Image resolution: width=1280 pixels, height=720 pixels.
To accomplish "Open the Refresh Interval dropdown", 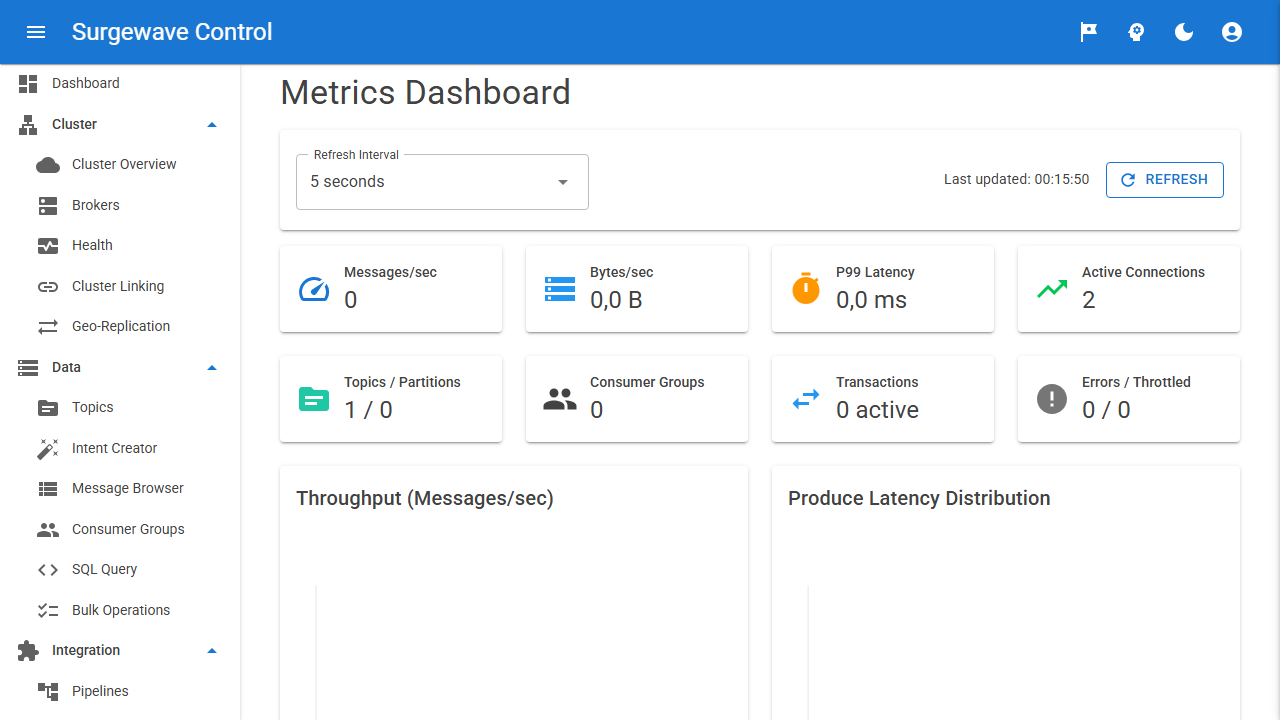I will point(442,182).
